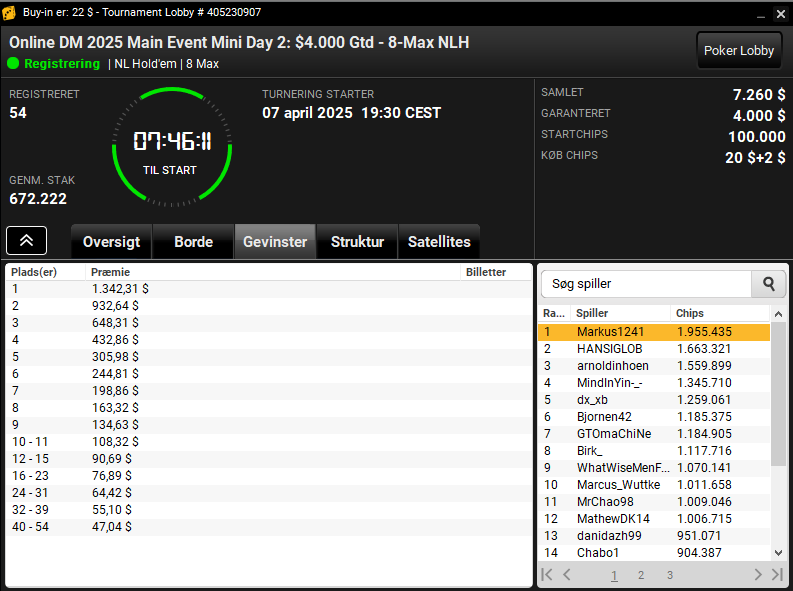Screen dimensions: 793x591
Task: Open player list page 2
Action: (x=641, y=575)
